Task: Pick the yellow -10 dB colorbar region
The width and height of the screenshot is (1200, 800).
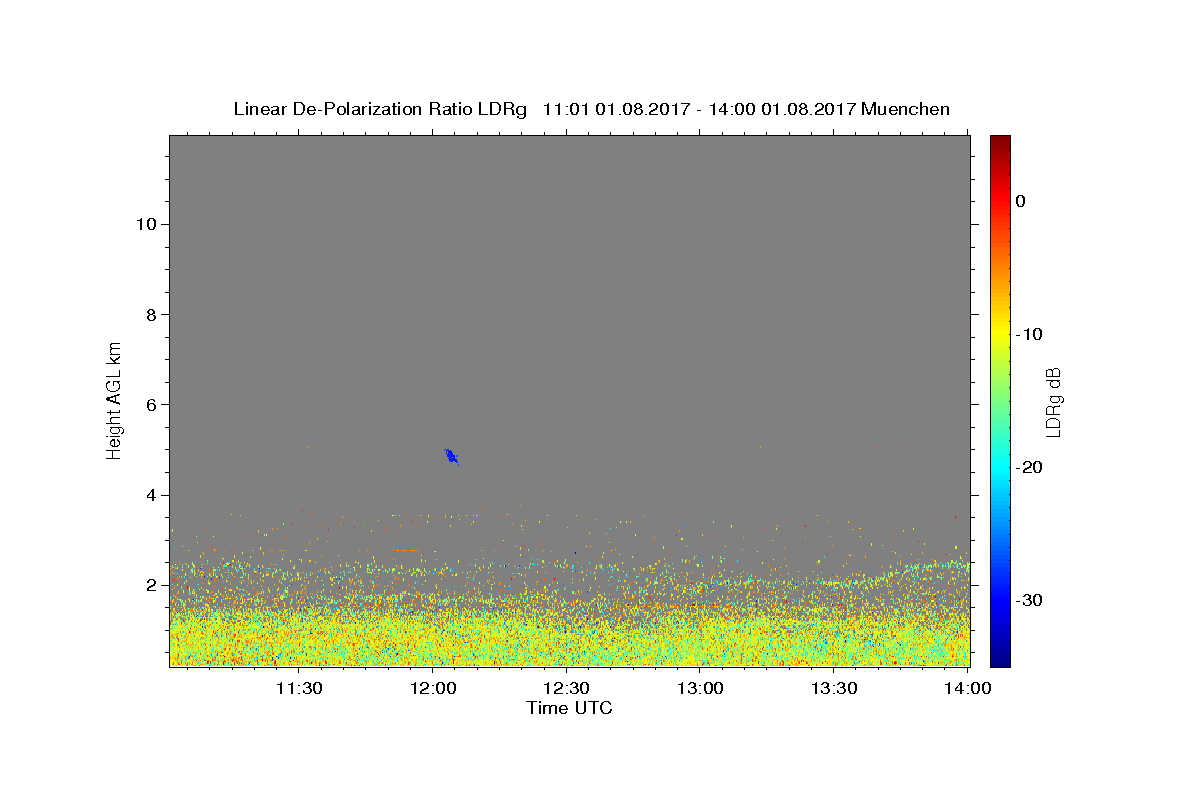Action: coord(1000,334)
